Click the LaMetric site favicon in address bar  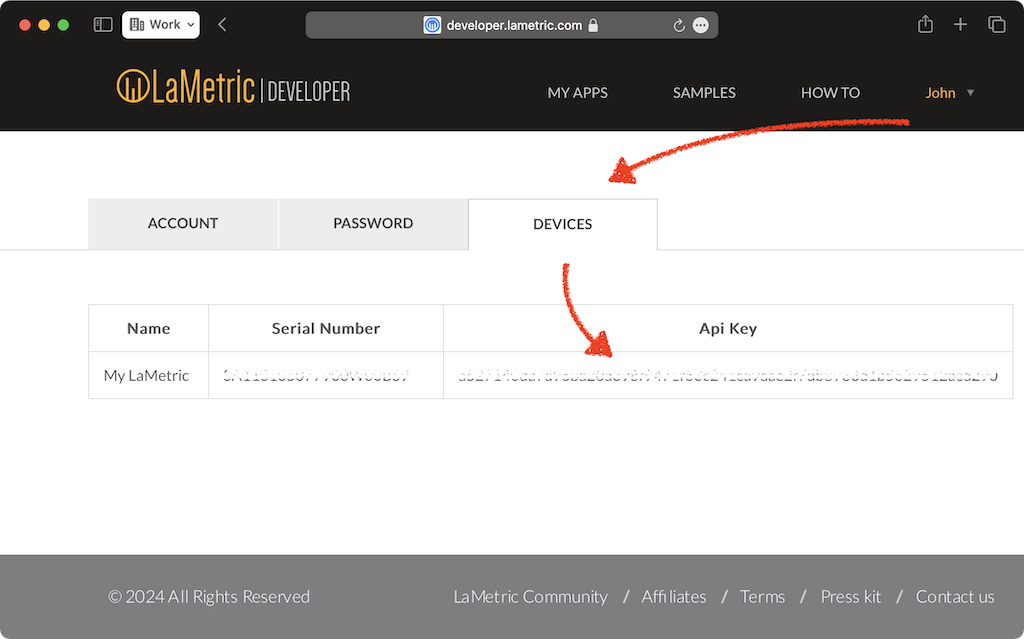[432, 25]
